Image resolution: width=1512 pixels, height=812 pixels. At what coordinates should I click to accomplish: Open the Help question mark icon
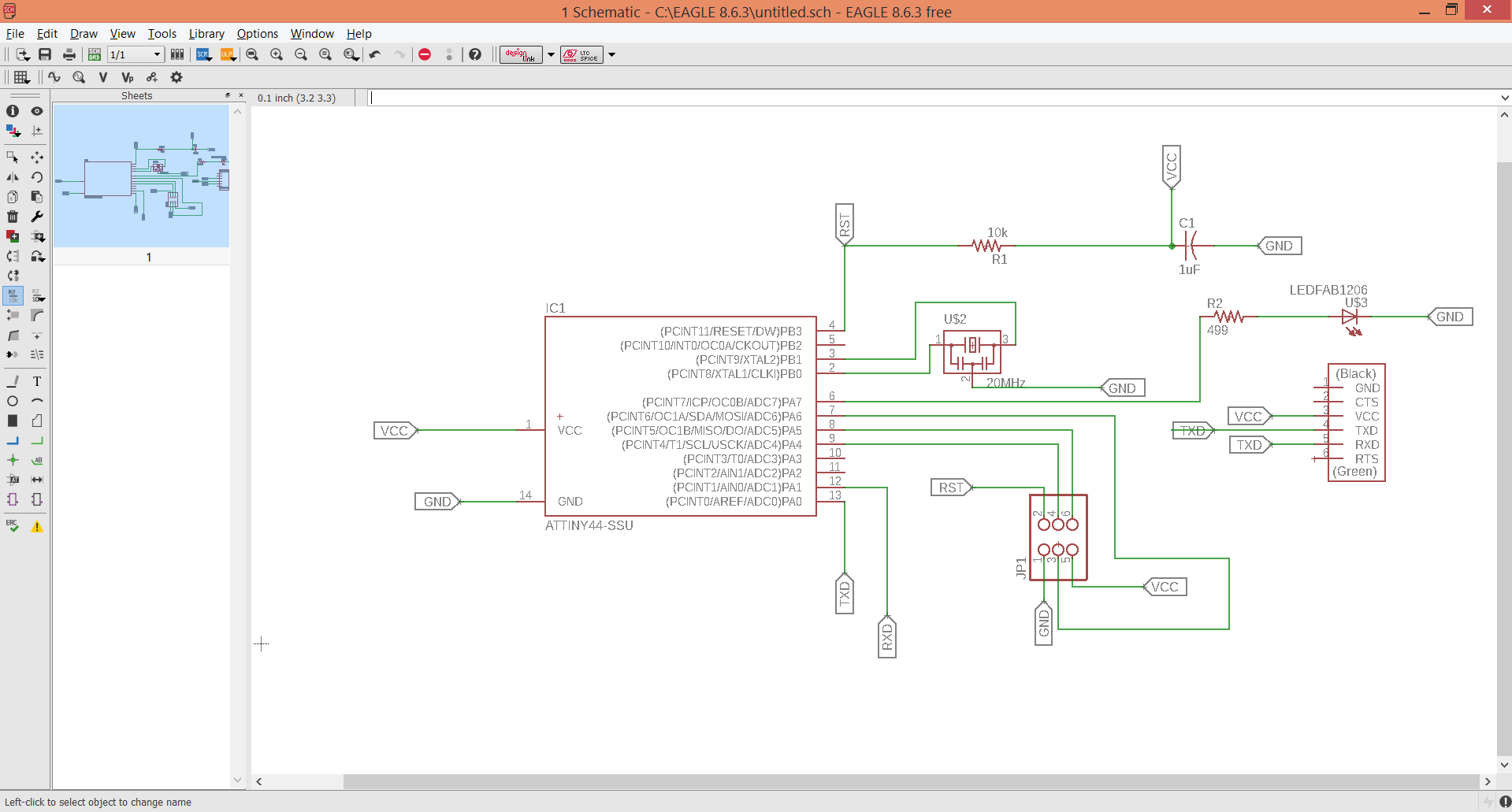click(475, 54)
